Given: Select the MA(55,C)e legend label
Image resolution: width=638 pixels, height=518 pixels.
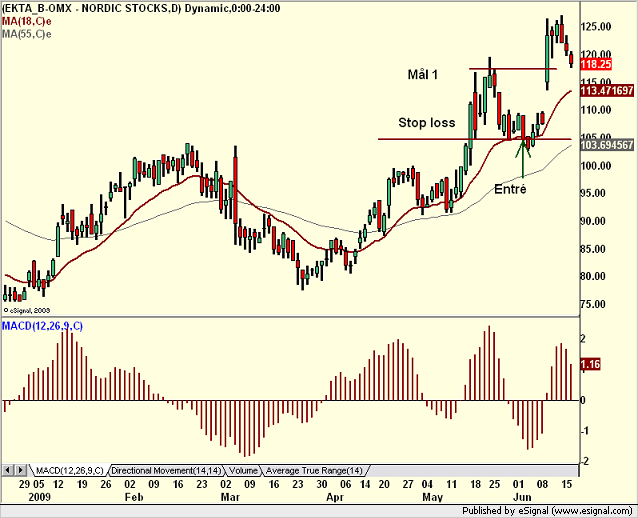Looking at the screenshot, I should (x=26, y=34).
